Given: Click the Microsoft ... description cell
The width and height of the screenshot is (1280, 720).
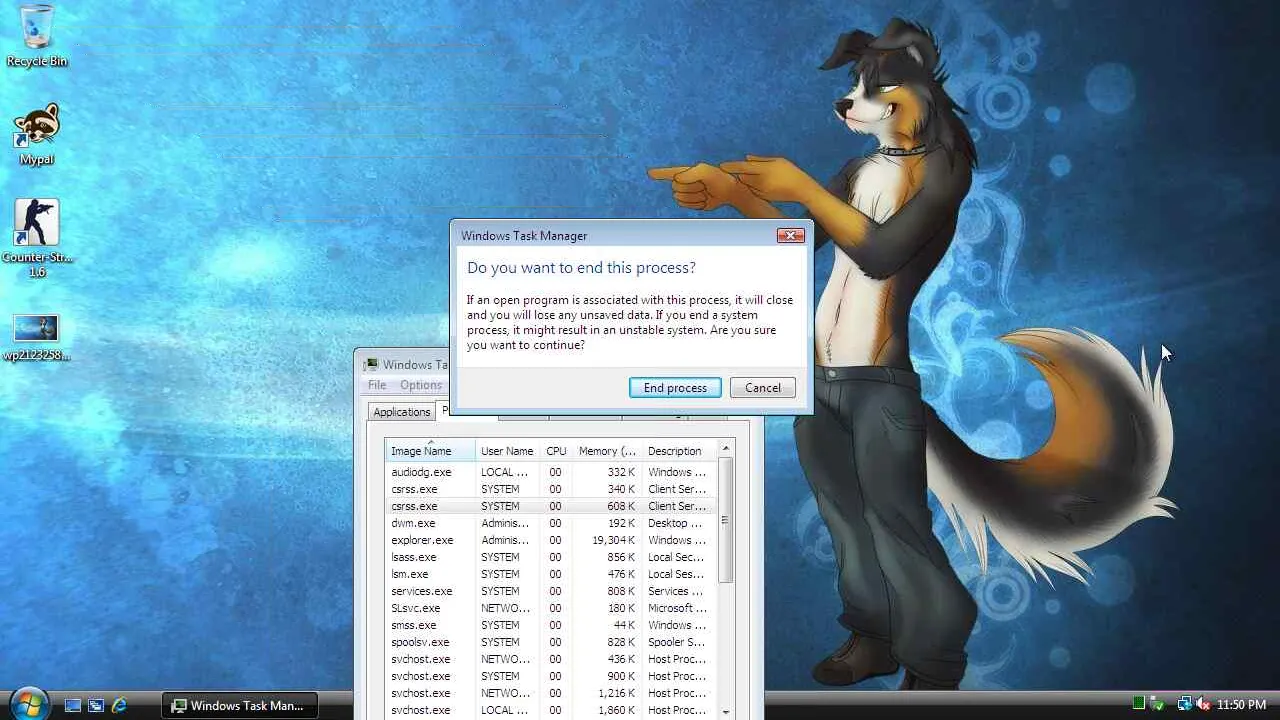Looking at the screenshot, I should (677, 608).
